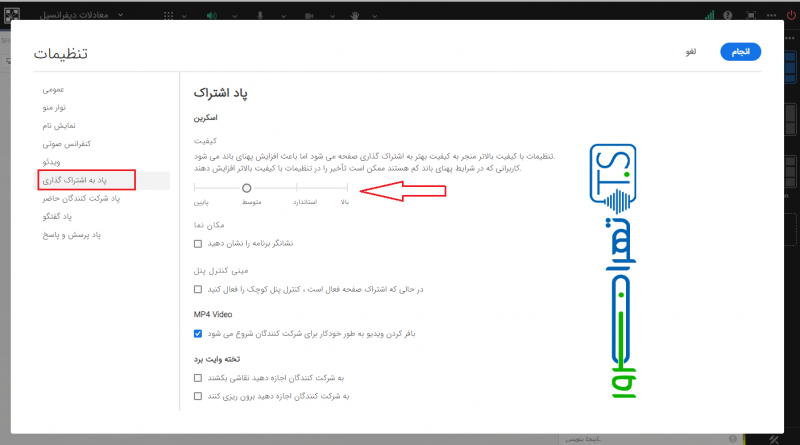The height and width of the screenshot is (445, 800).
Task: Uncheck the MP4 video auto-buffer checkbox
Action: (x=198, y=334)
